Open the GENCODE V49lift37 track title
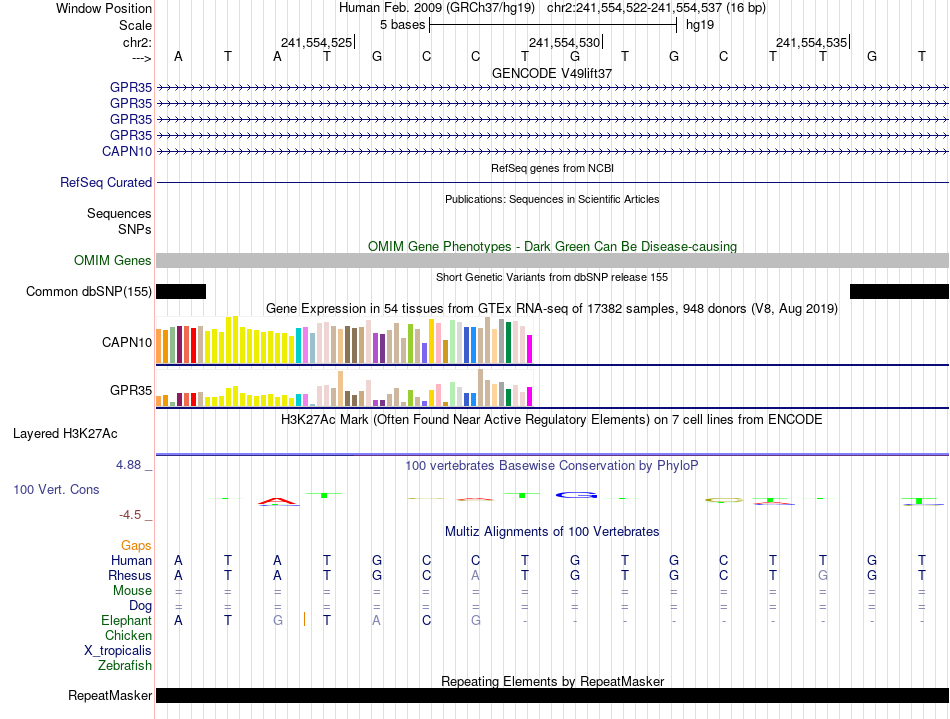This screenshot has height=719, width=950. click(552, 73)
